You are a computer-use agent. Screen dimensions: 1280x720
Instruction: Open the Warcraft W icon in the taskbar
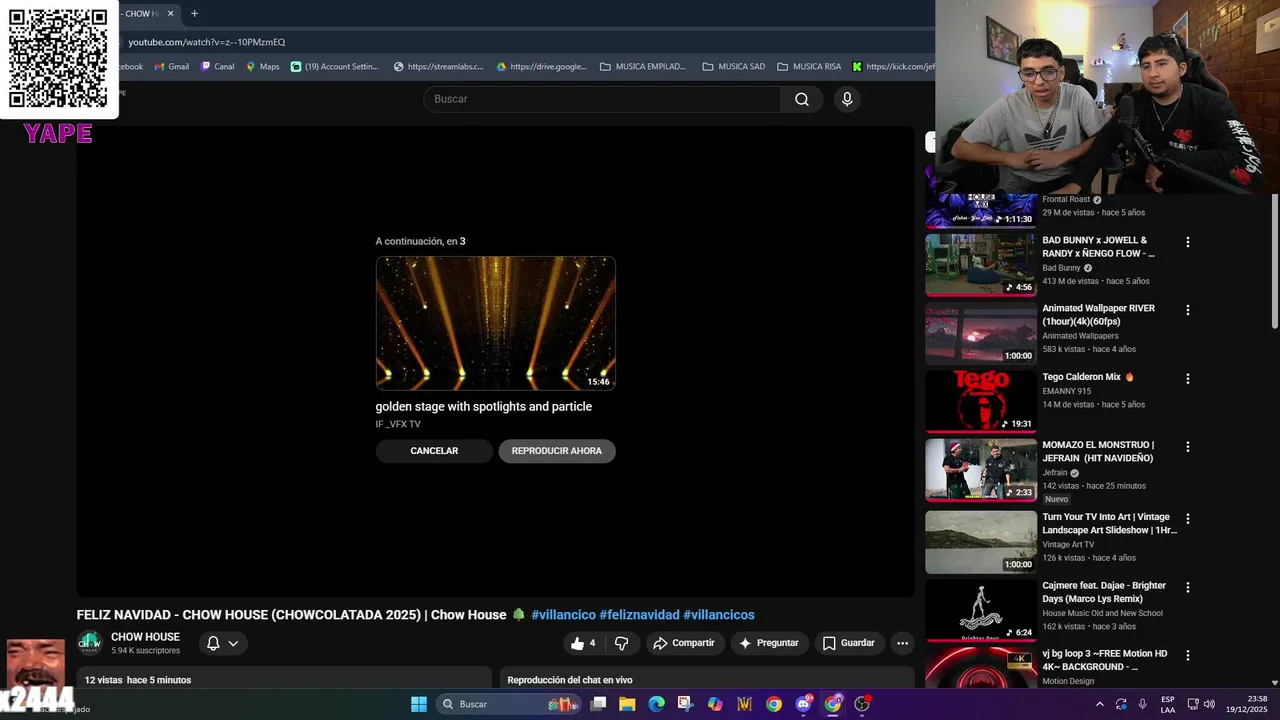pyautogui.click(x=744, y=704)
